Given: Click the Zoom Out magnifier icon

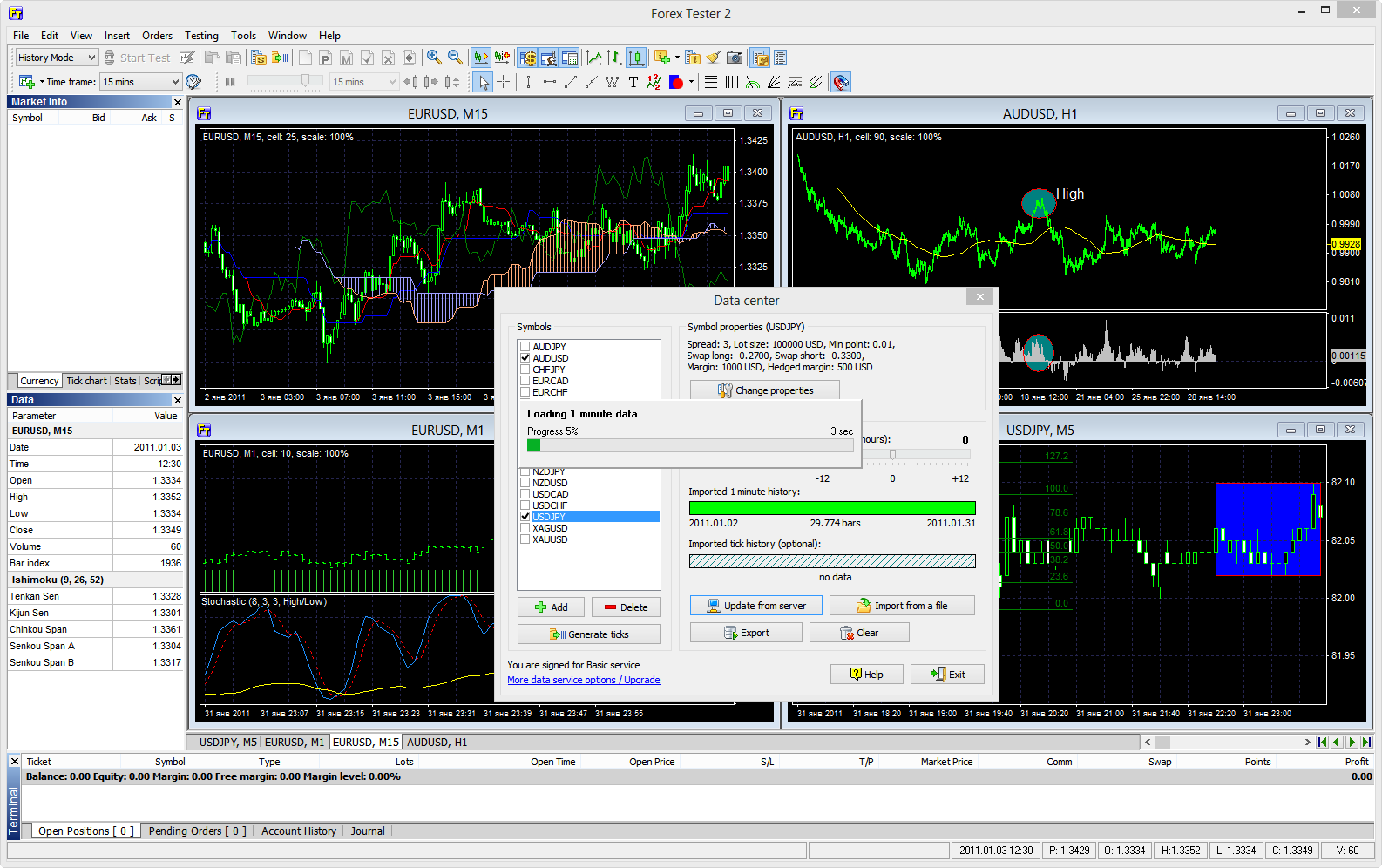Looking at the screenshot, I should pyautogui.click(x=455, y=58).
